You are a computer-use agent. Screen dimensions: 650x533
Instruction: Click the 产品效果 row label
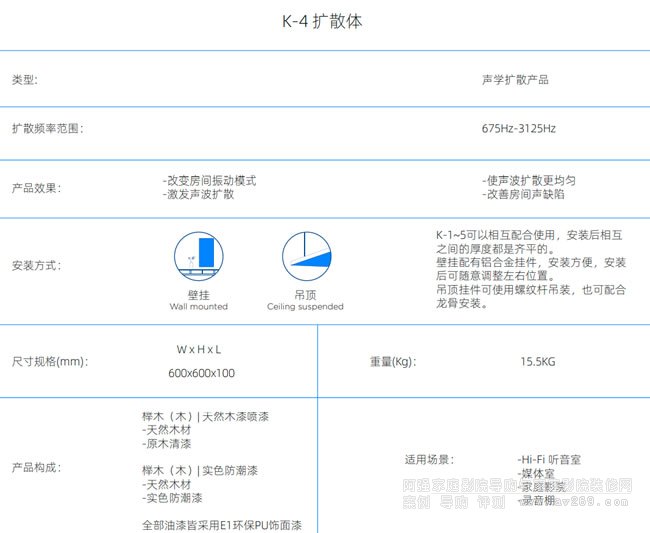36,187
